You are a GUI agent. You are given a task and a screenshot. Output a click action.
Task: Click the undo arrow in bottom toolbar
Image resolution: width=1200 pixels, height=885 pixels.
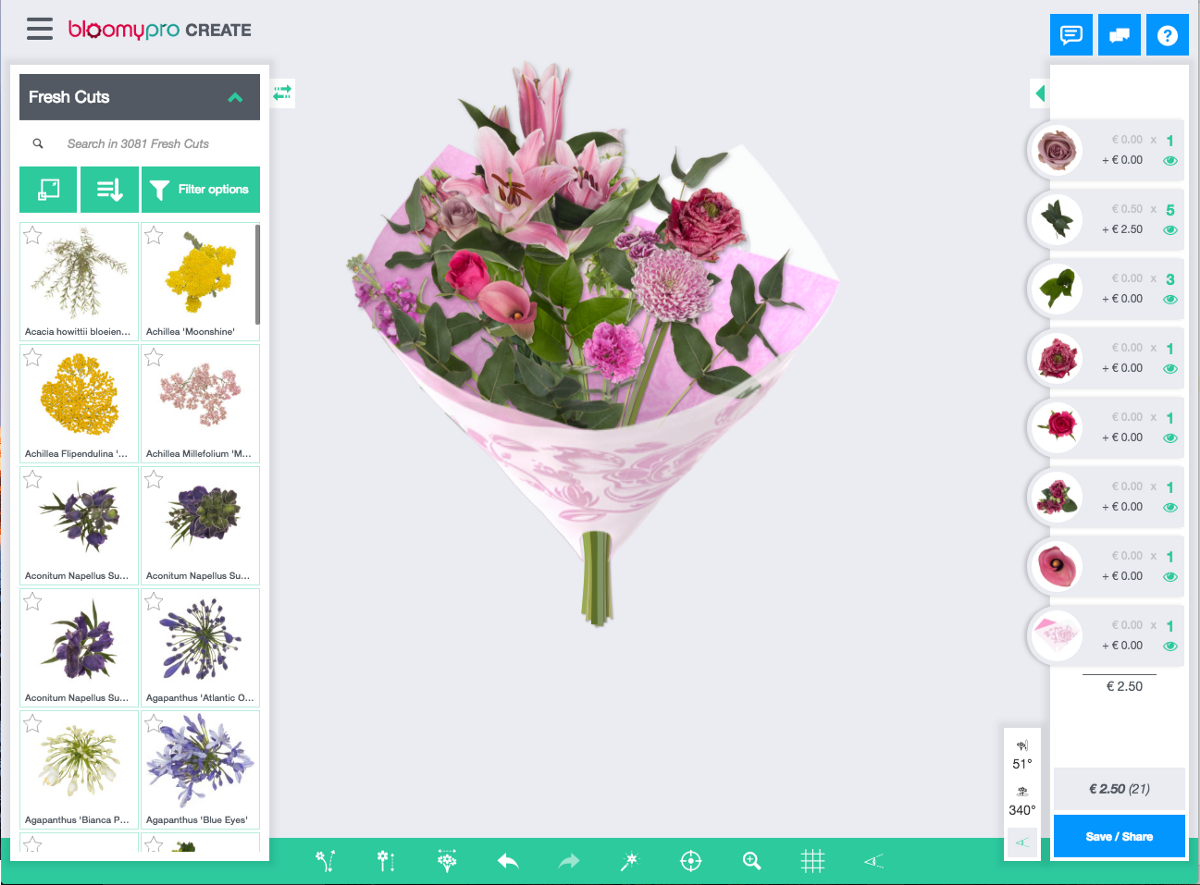pos(508,861)
